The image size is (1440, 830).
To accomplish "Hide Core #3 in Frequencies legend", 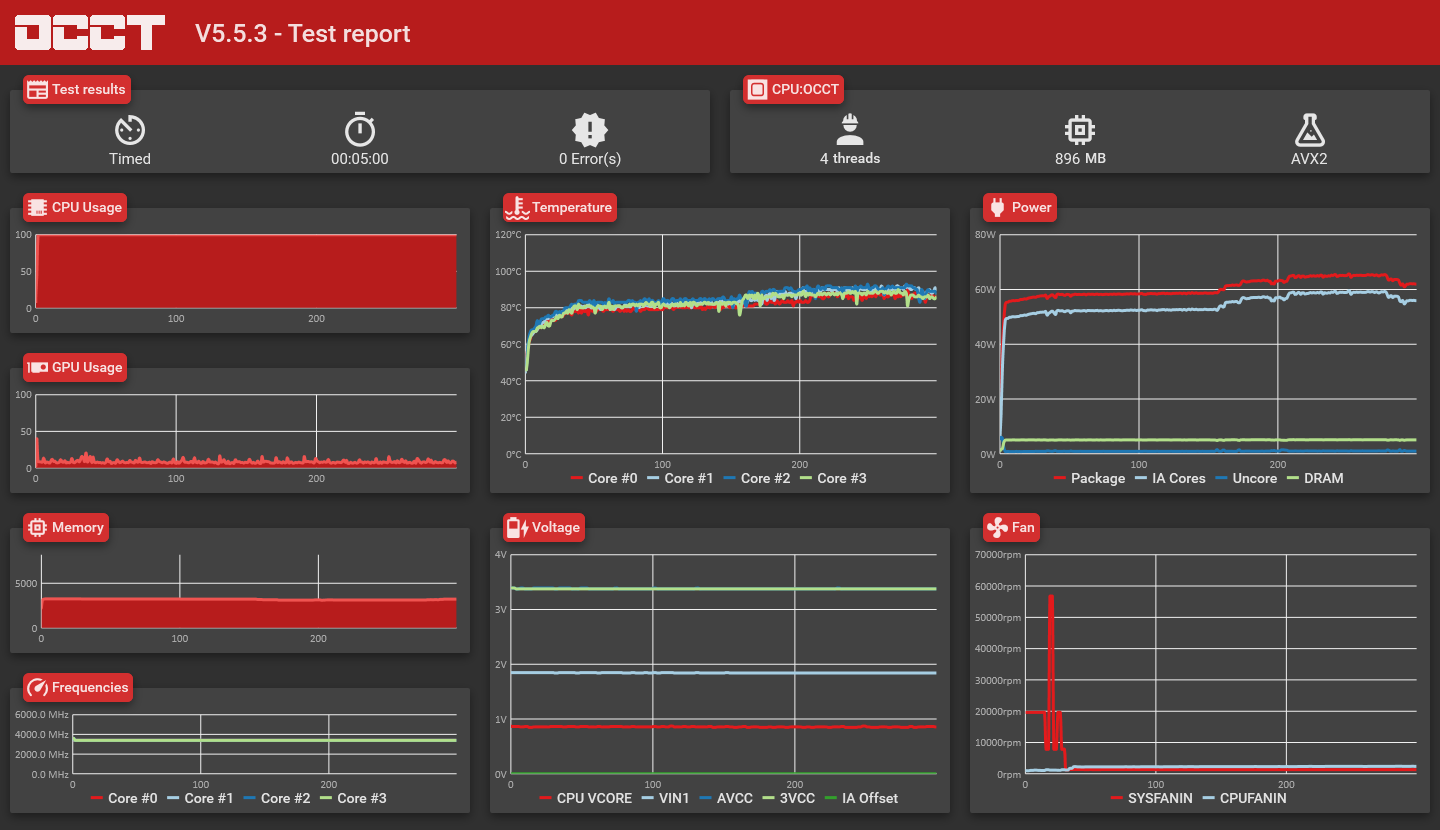I will (352, 798).
